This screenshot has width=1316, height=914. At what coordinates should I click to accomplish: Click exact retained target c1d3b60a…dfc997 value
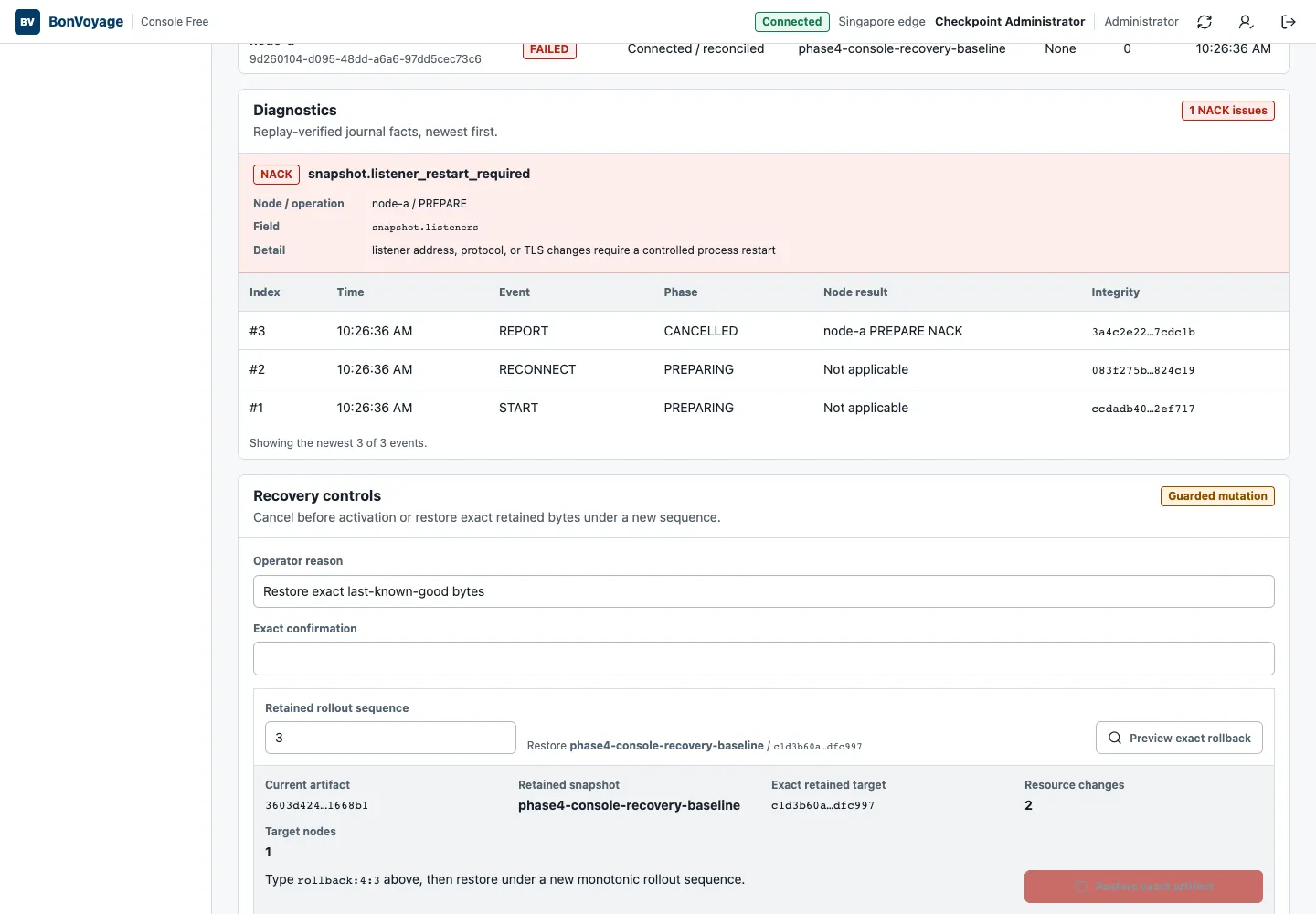(822, 806)
